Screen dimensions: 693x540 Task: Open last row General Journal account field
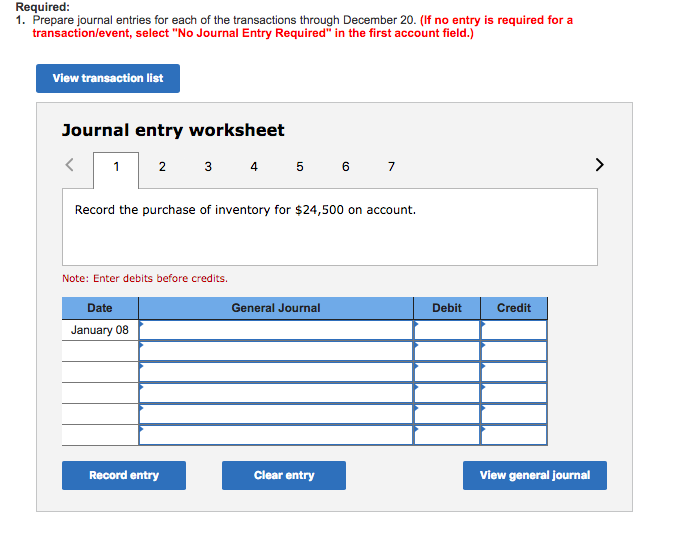click(276, 435)
